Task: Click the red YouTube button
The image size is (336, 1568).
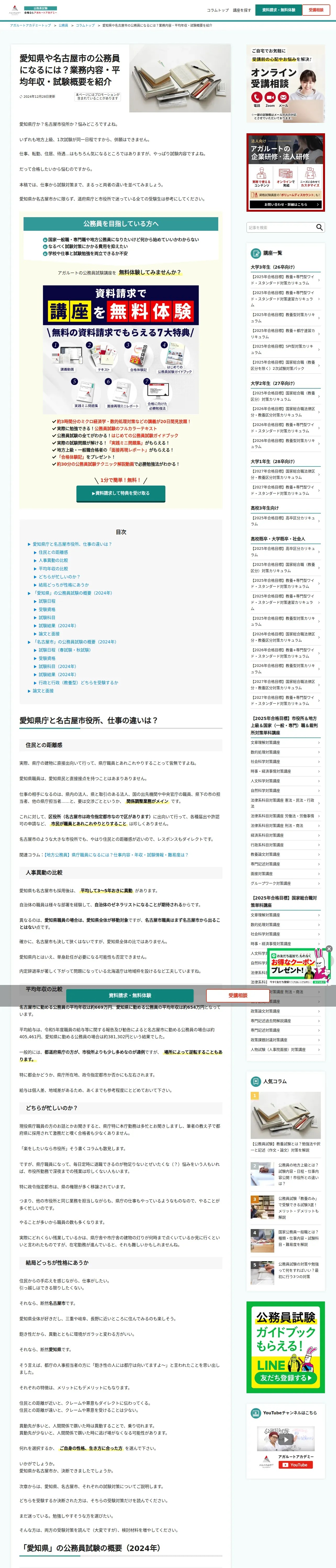Action: pyautogui.click(x=295, y=1465)
